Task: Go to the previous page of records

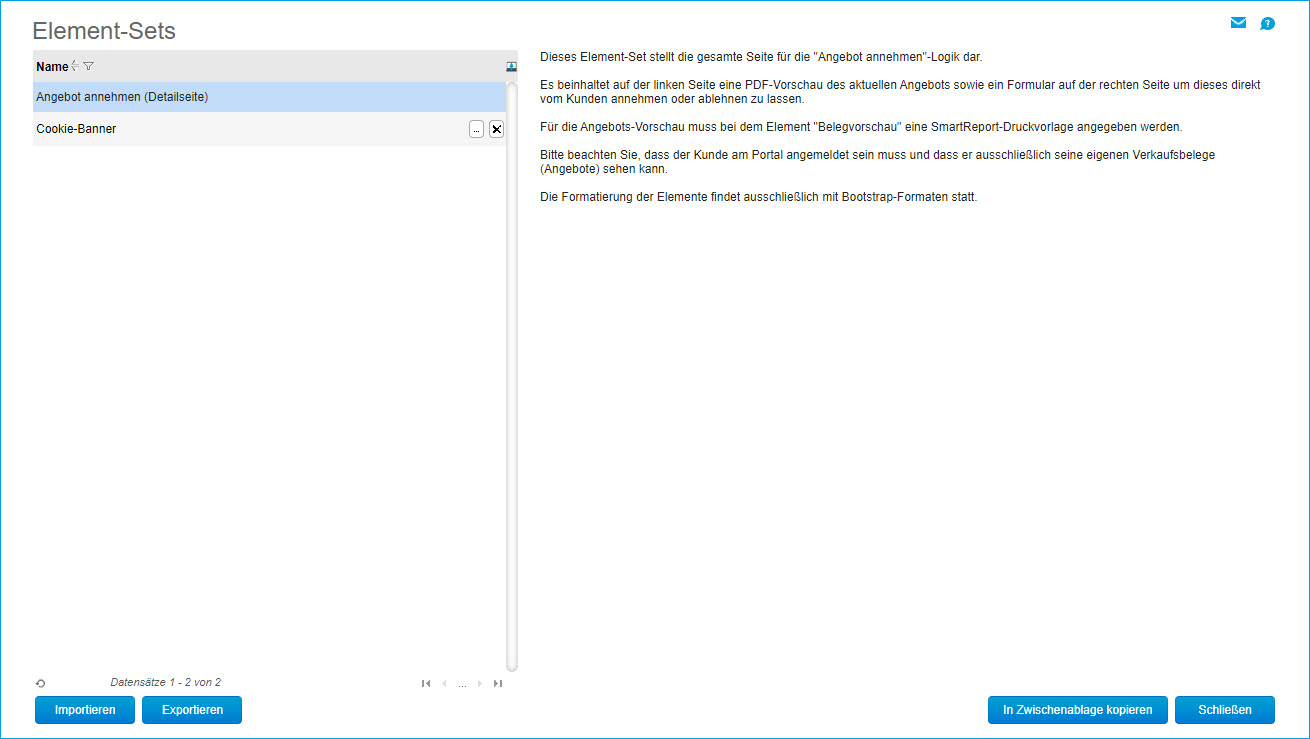Action: (444, 684)
